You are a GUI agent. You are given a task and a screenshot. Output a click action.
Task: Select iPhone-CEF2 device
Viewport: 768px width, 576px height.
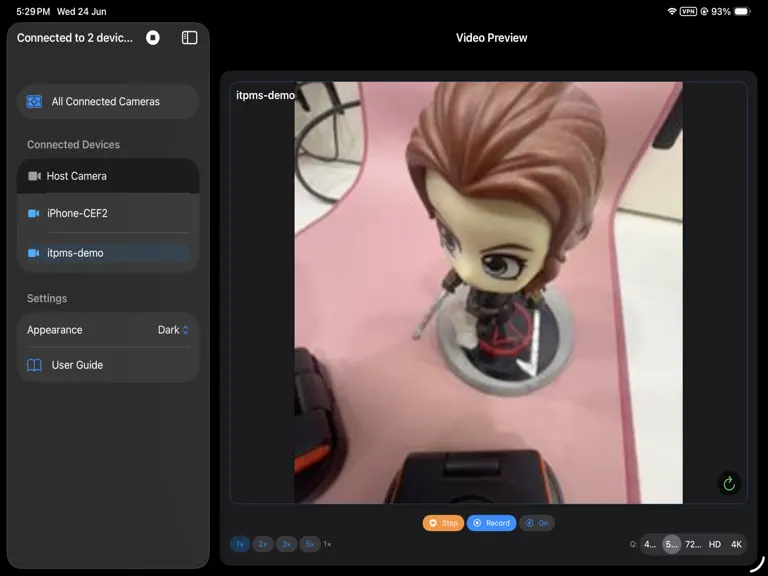click(108, 213)
